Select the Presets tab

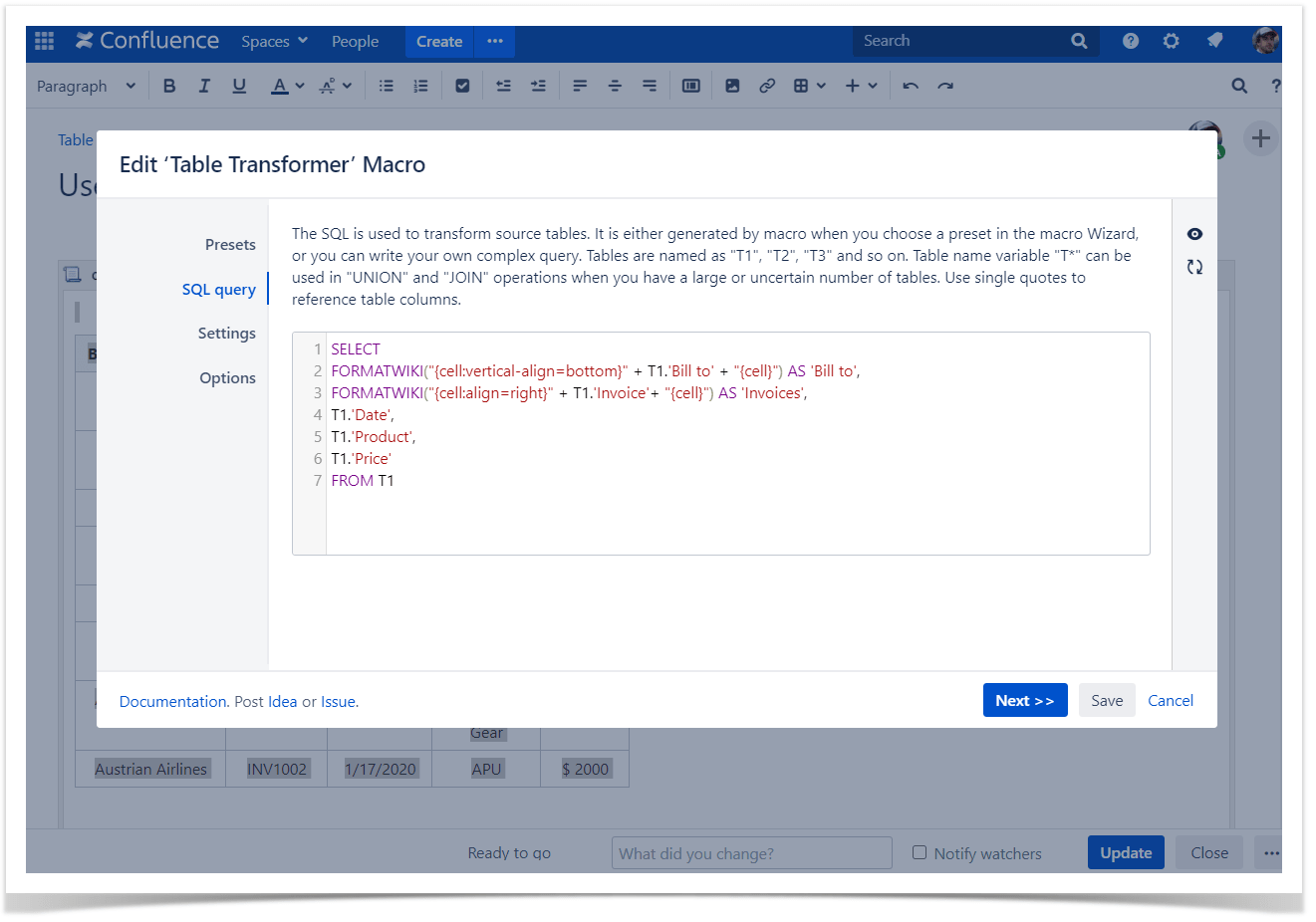(x=230, y=244)
